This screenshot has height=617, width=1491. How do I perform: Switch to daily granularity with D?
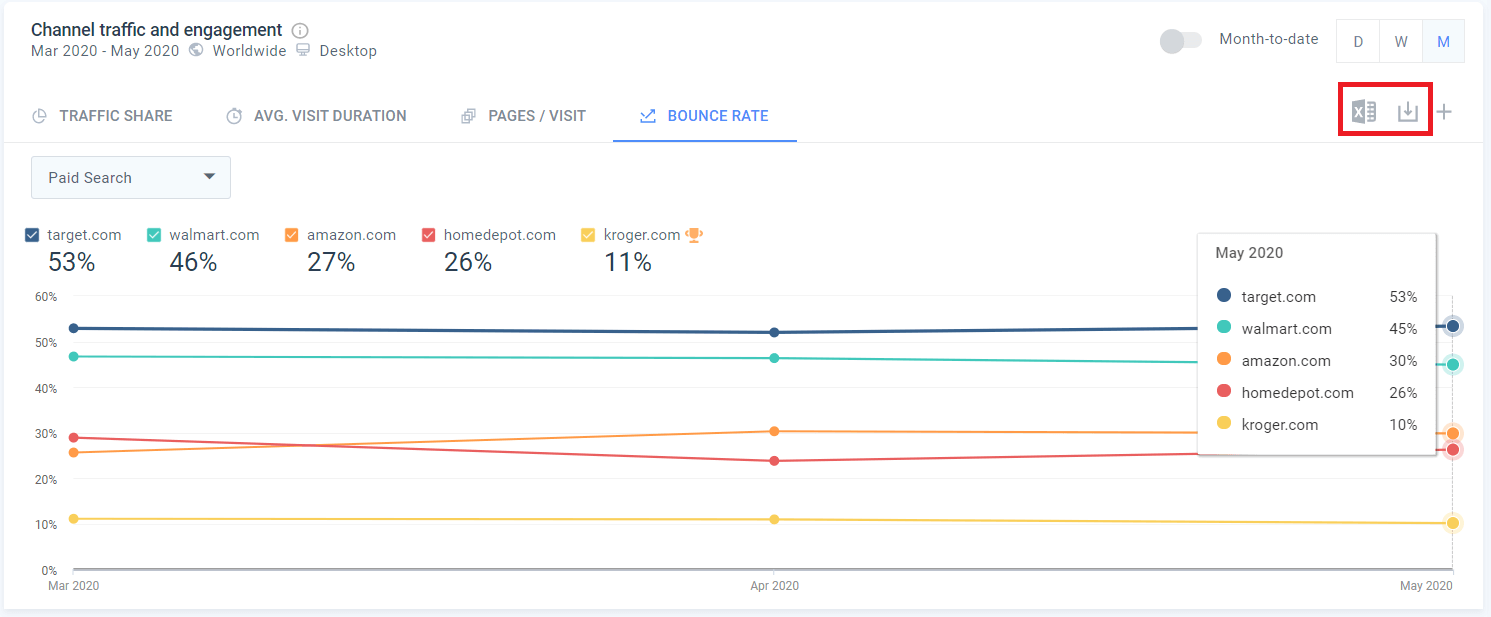coord(1358,41)
